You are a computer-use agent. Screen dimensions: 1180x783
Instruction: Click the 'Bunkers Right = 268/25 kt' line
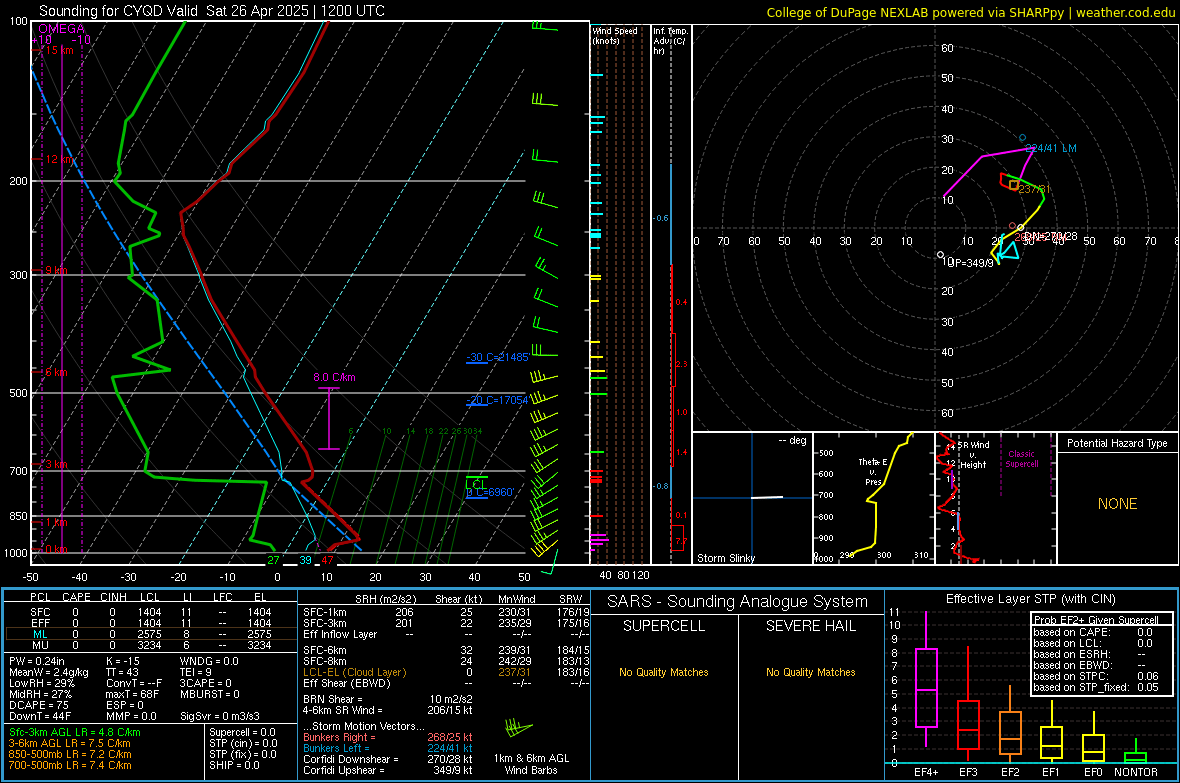coord(388,737)
